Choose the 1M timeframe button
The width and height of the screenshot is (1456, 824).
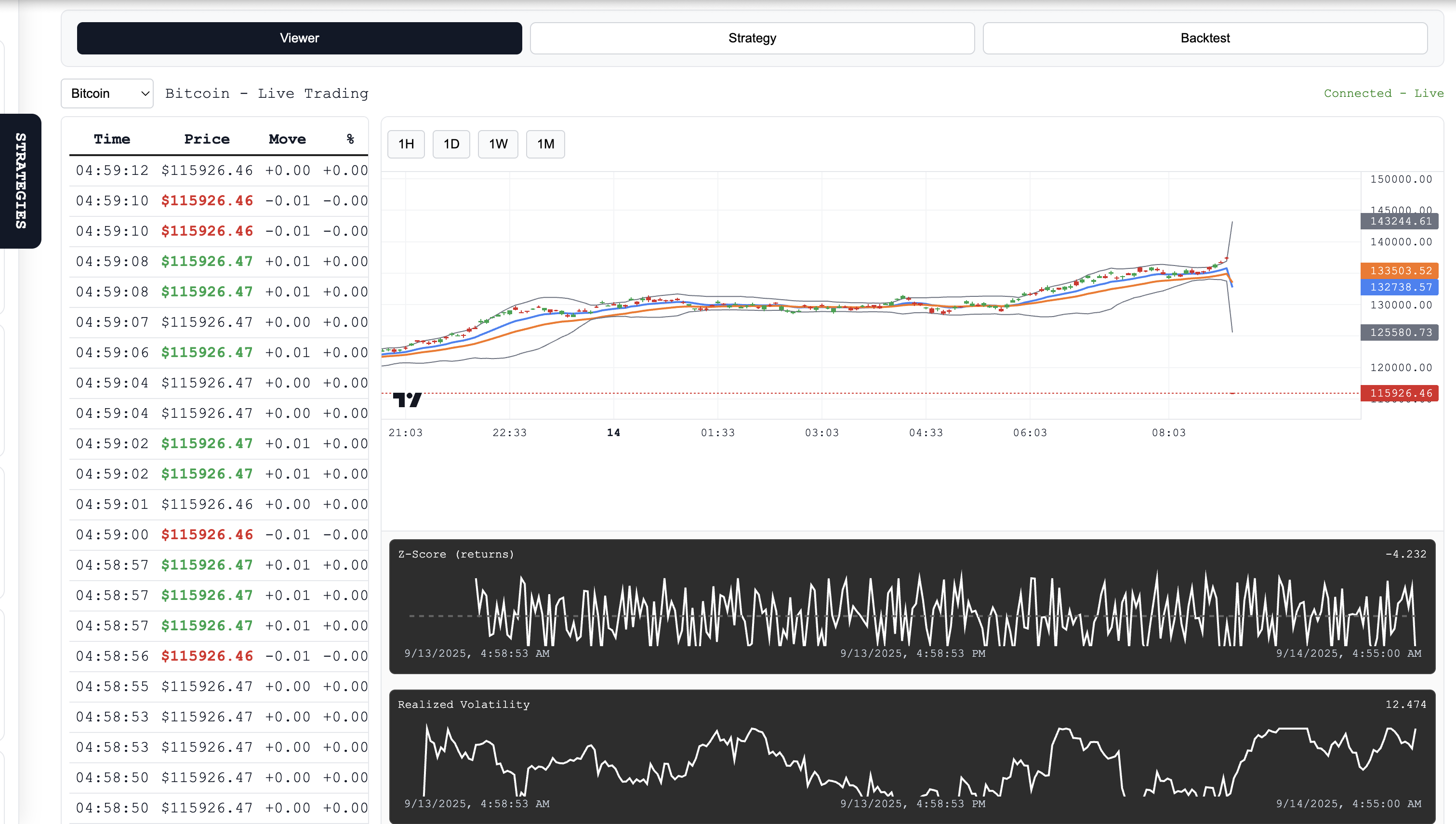tap(545, 144)
